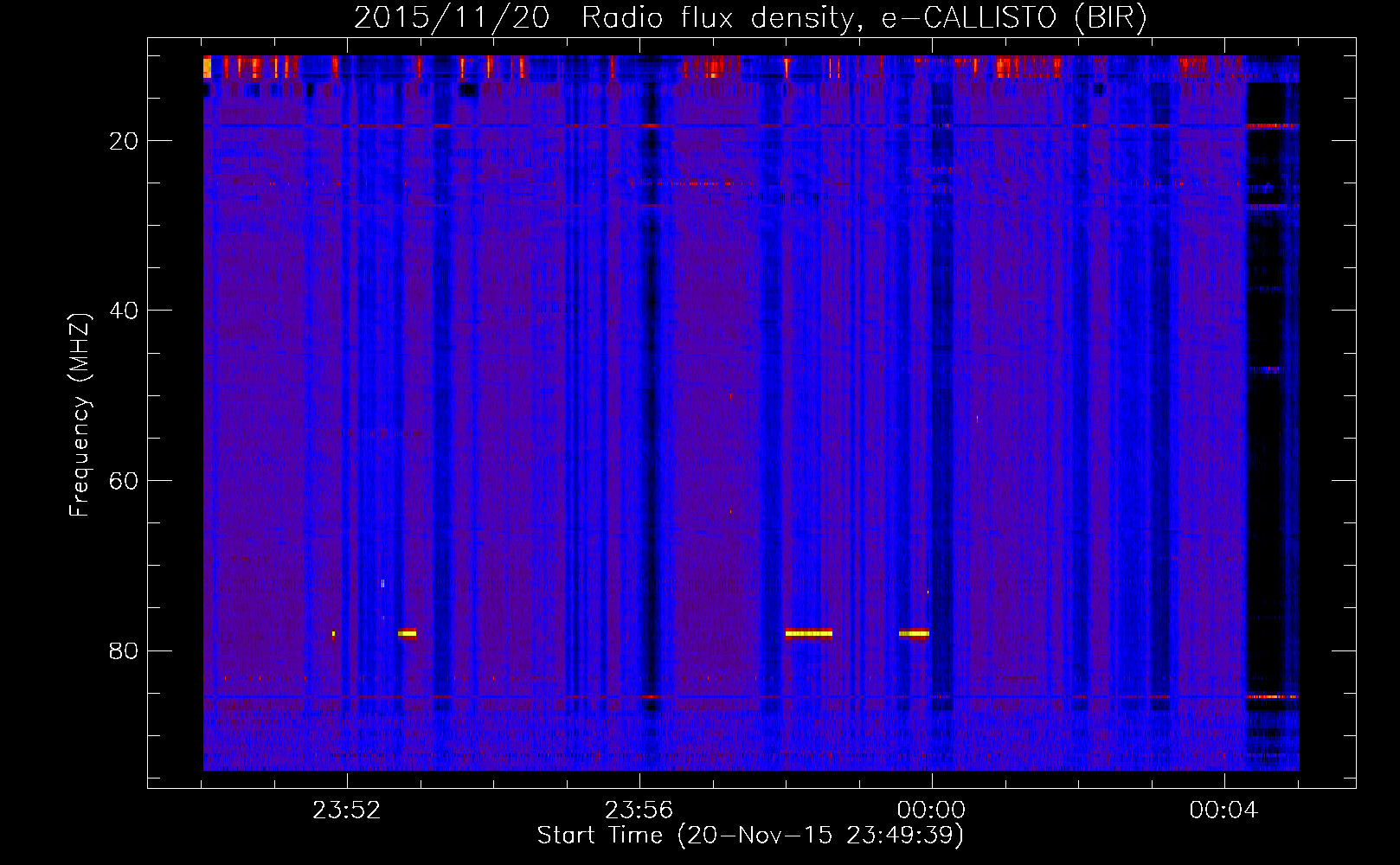The width and height of the screenshot is (1400, 865).
Task: Click the 00:00 time tick label
Action: coord(932,811)
